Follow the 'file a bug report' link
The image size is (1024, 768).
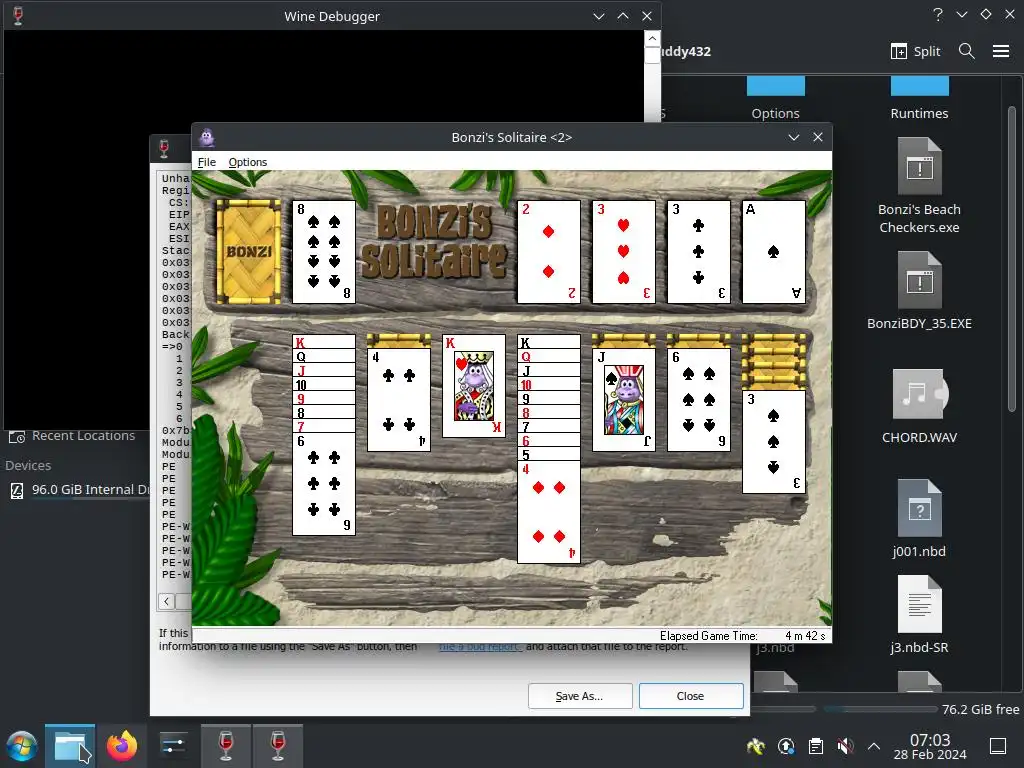pyautogui.click(x=481, y=647)
